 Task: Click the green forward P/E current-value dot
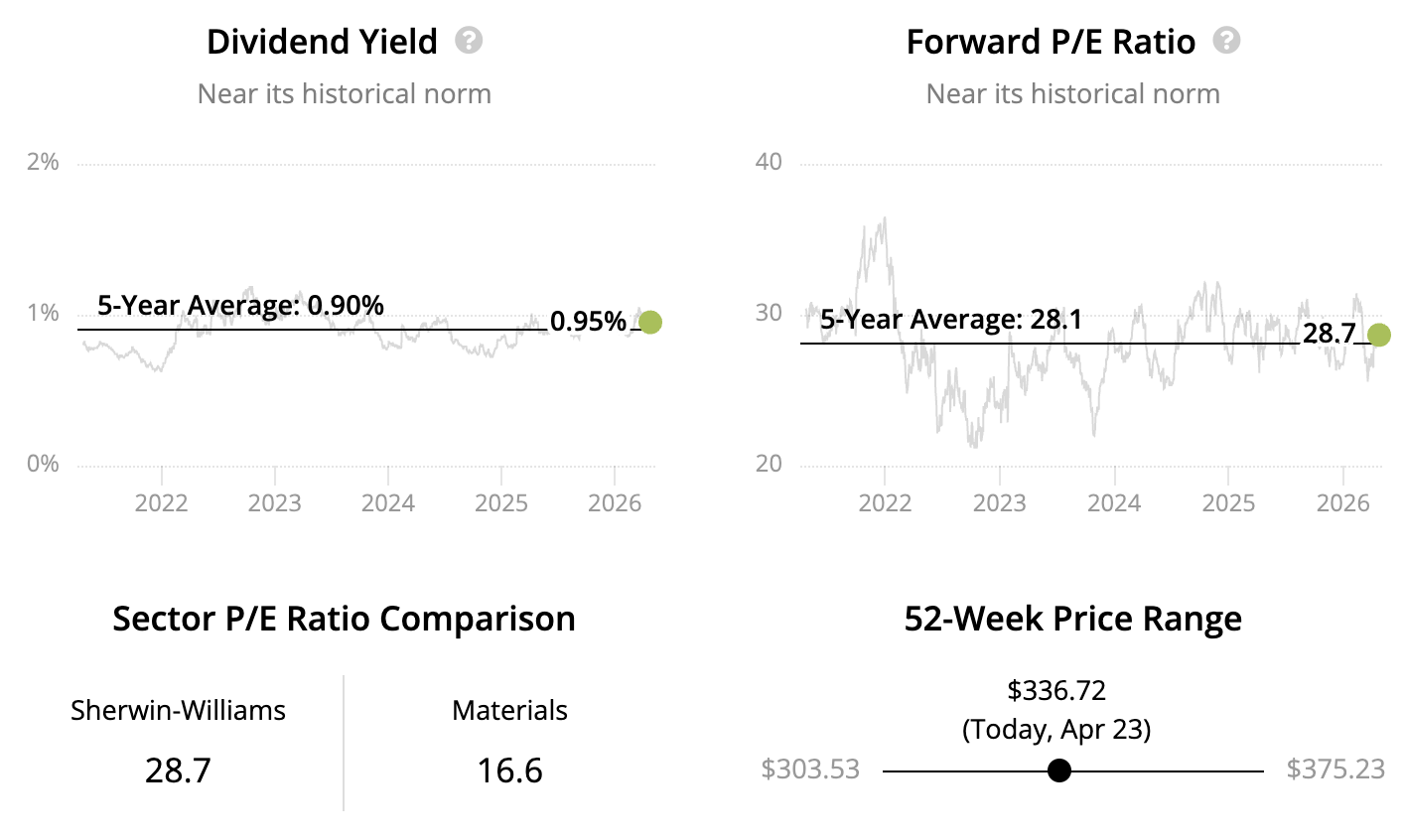pyautogui.click(x=1378, y=335)
